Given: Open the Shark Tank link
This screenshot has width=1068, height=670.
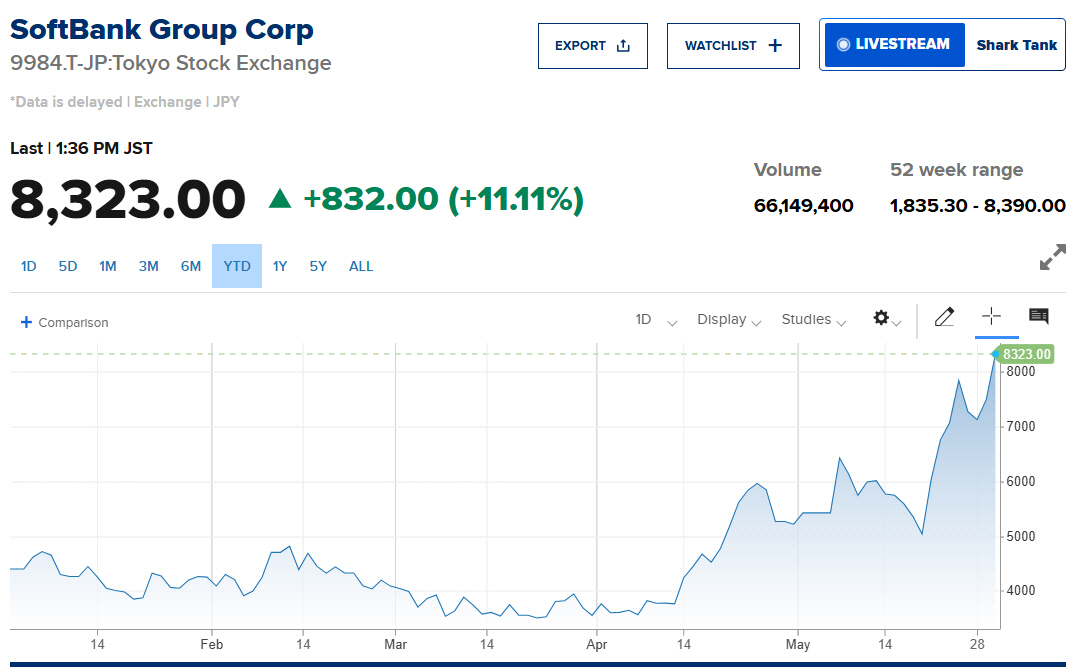Looking at the screenshot, I should [1016, 45].
